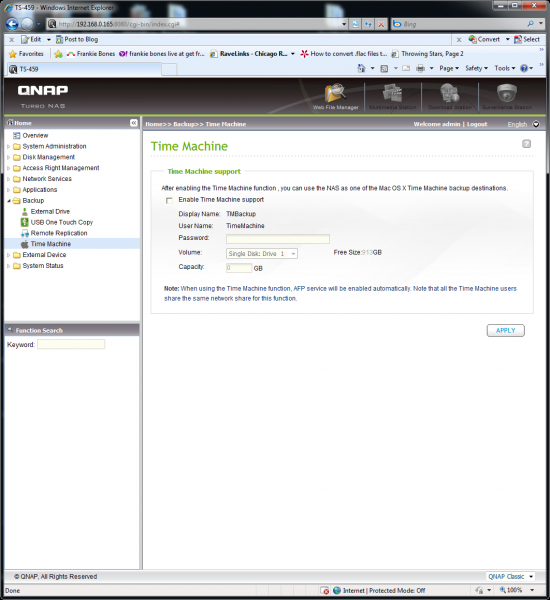The width and height of the screenshot is (550, 600).
Task: Click the new tab button
Action: click(x=169, y=69)
